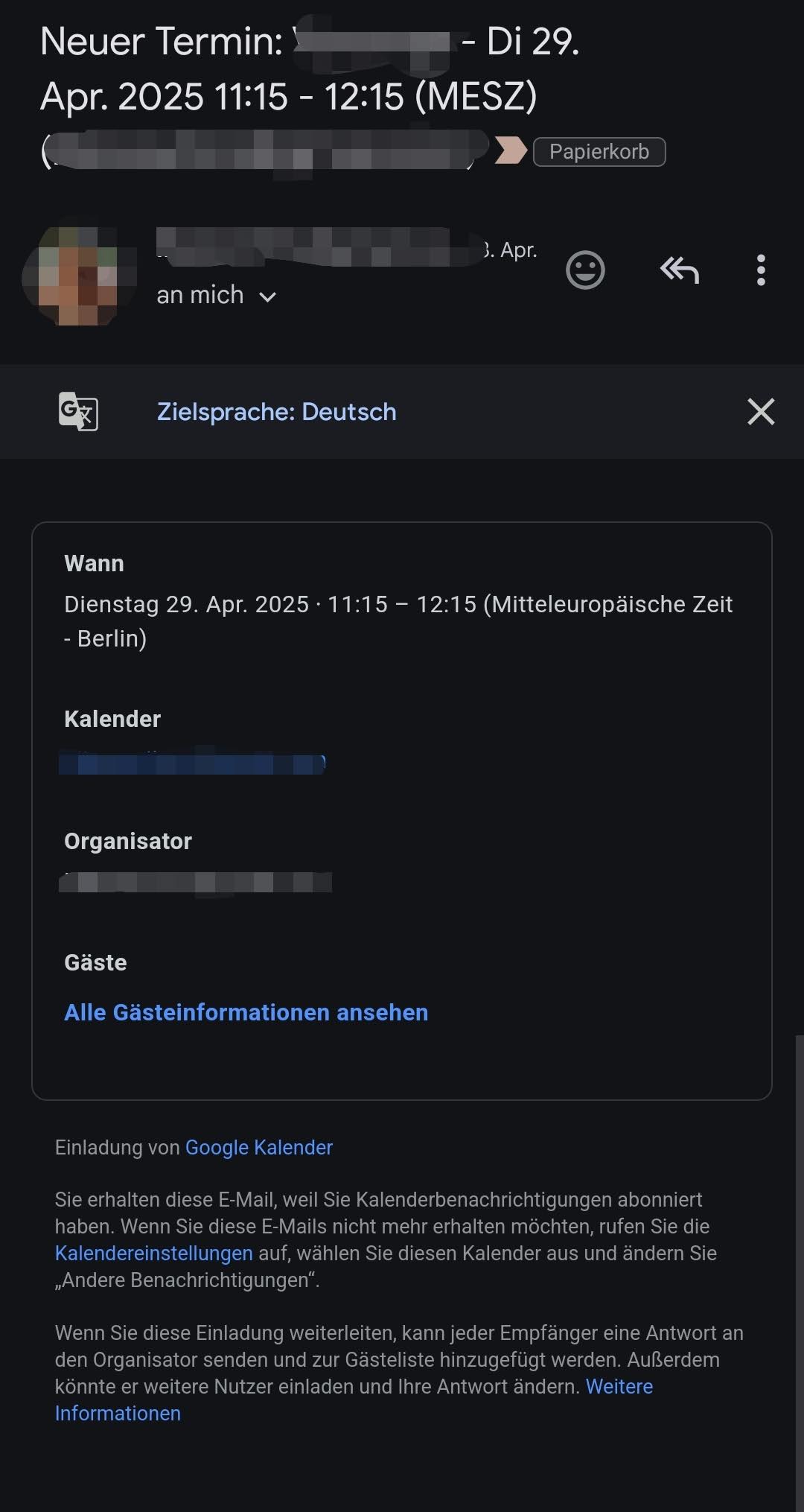This screenshot has width=804, height=1512.
Task: Expand recipient details next to "an mich"
Action: (267, 296)
